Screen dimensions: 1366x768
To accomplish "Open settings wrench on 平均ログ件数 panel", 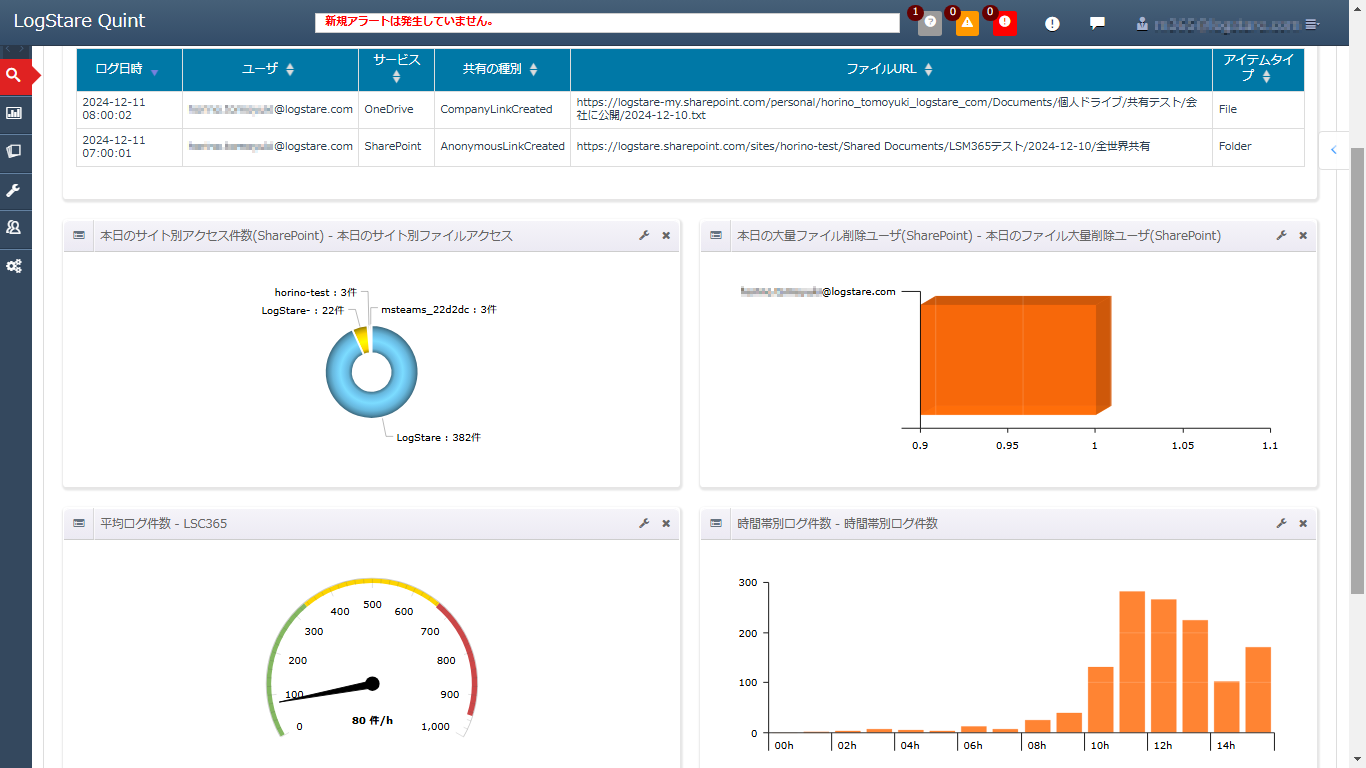I will click(x=644, y=523).
